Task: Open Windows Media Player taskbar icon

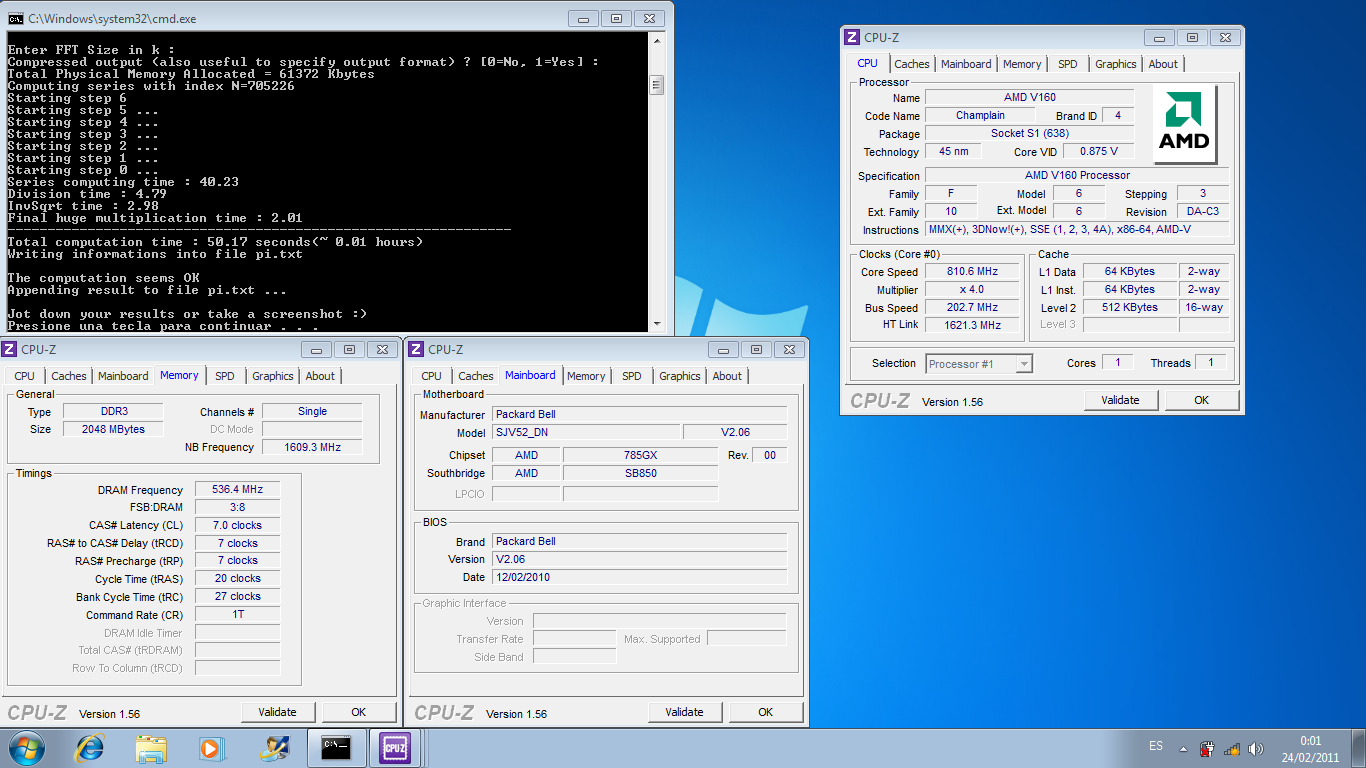Action: (211, 747)
